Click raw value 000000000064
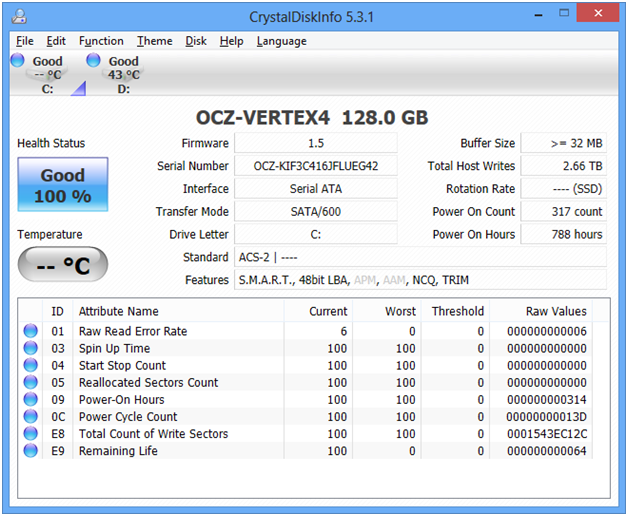628x516 pixels. point(547,451)
